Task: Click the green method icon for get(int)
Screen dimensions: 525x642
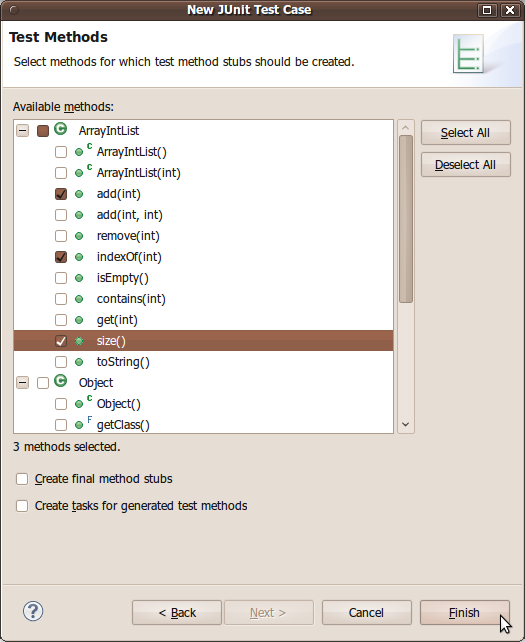Action: pyautogui.click(x=79, y=320)
